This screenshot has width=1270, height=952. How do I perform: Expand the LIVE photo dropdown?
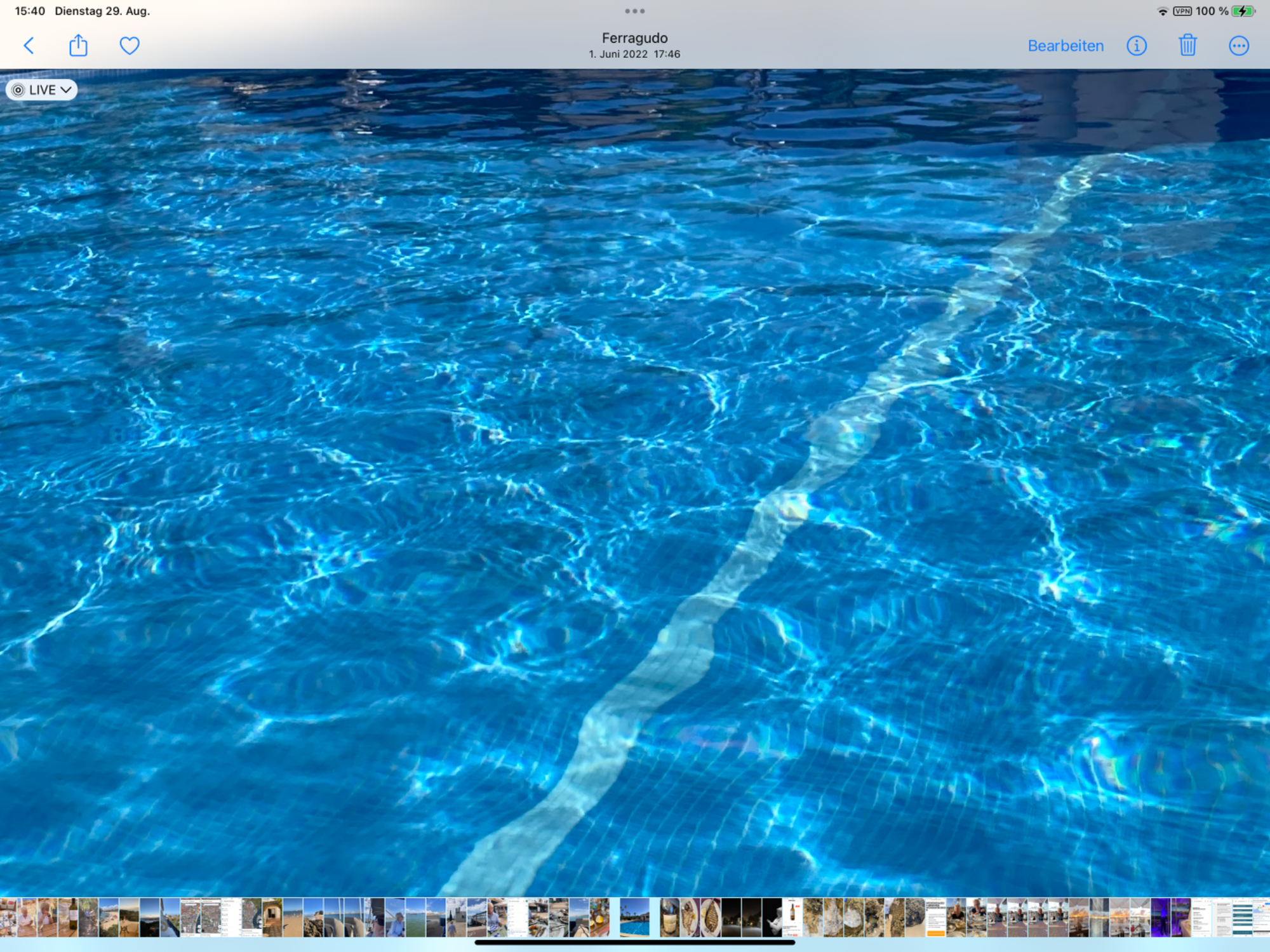point(42,90)
